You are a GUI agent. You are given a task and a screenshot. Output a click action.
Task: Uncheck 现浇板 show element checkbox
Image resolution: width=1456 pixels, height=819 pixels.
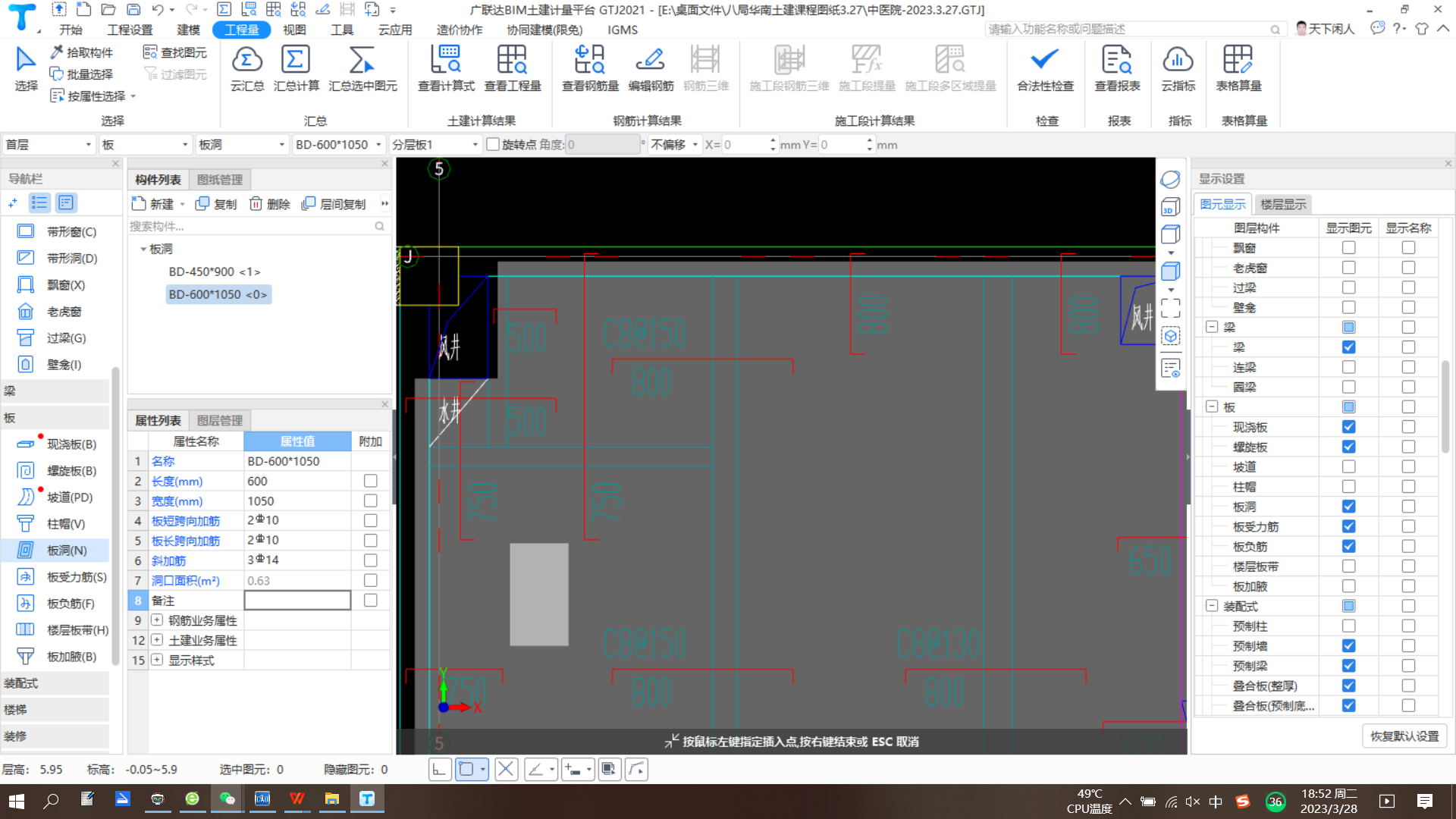tap(1348, 427)
